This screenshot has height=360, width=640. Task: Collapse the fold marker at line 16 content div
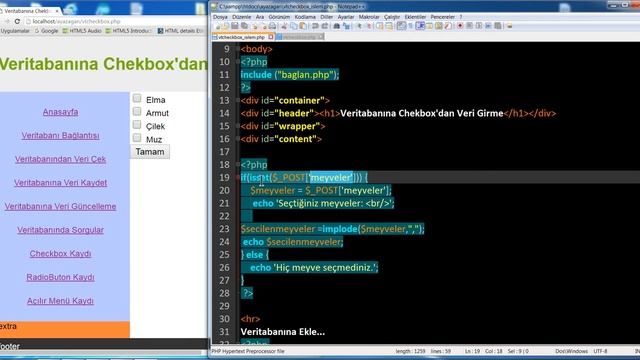(238, 139)
